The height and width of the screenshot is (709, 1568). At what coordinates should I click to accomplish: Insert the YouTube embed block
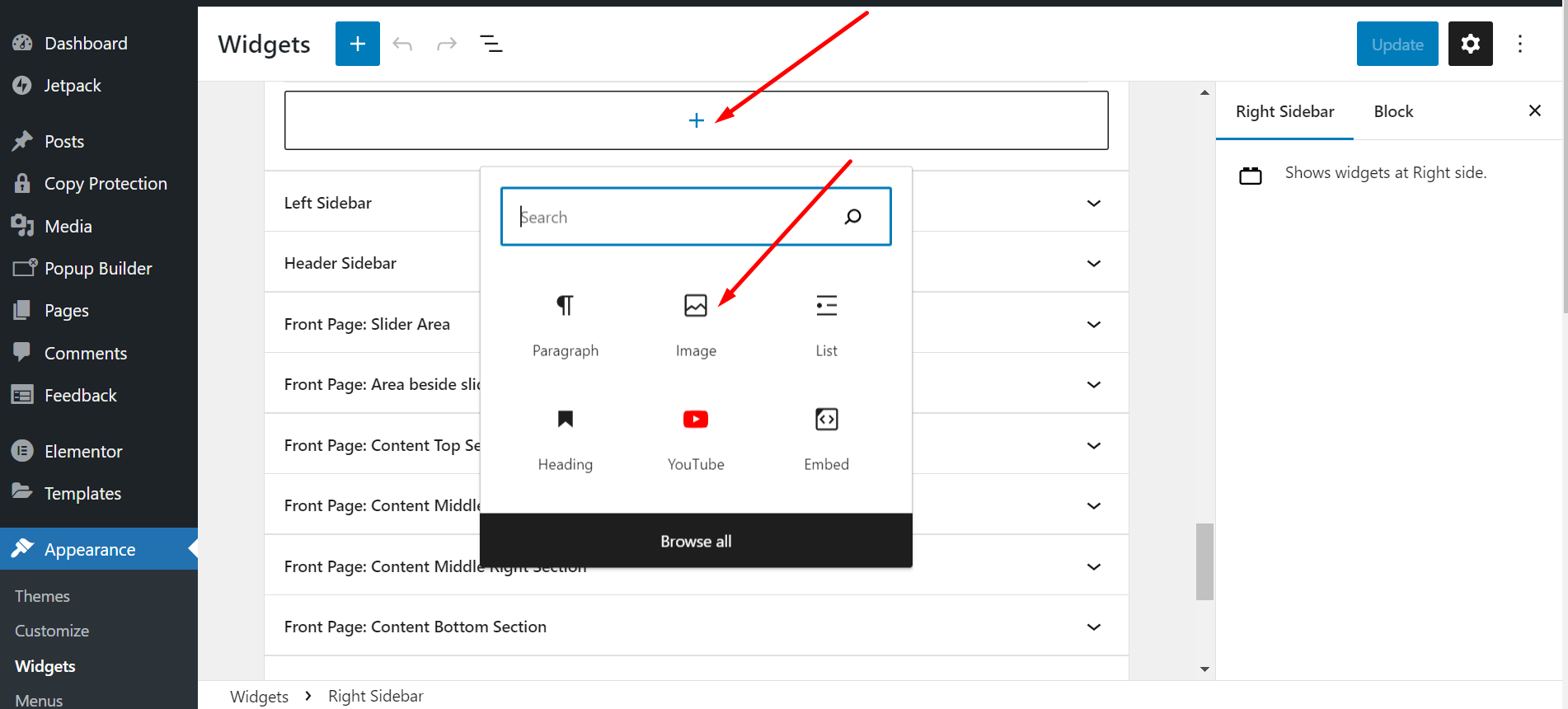[x=695, y=420]
